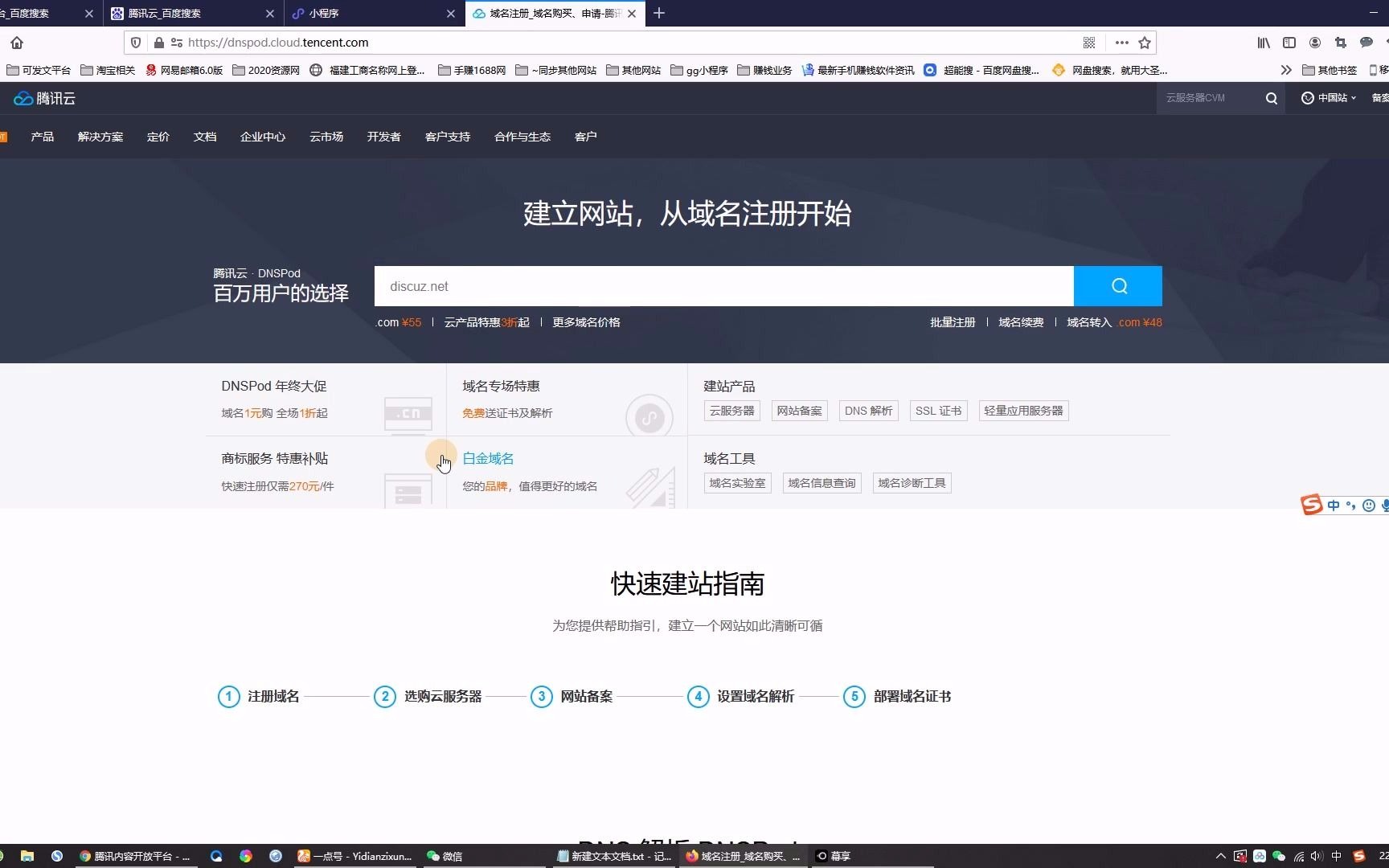Select step 3 网站备案

click(x=572, y=696)
